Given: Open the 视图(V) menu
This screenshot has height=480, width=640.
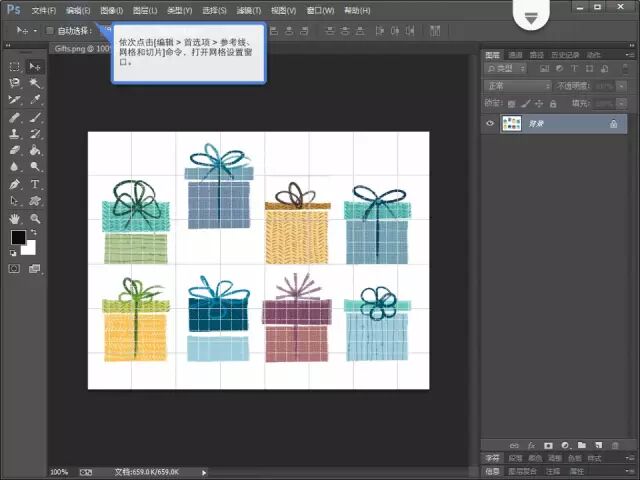Looking at the screenshot, I should [284, 10].
